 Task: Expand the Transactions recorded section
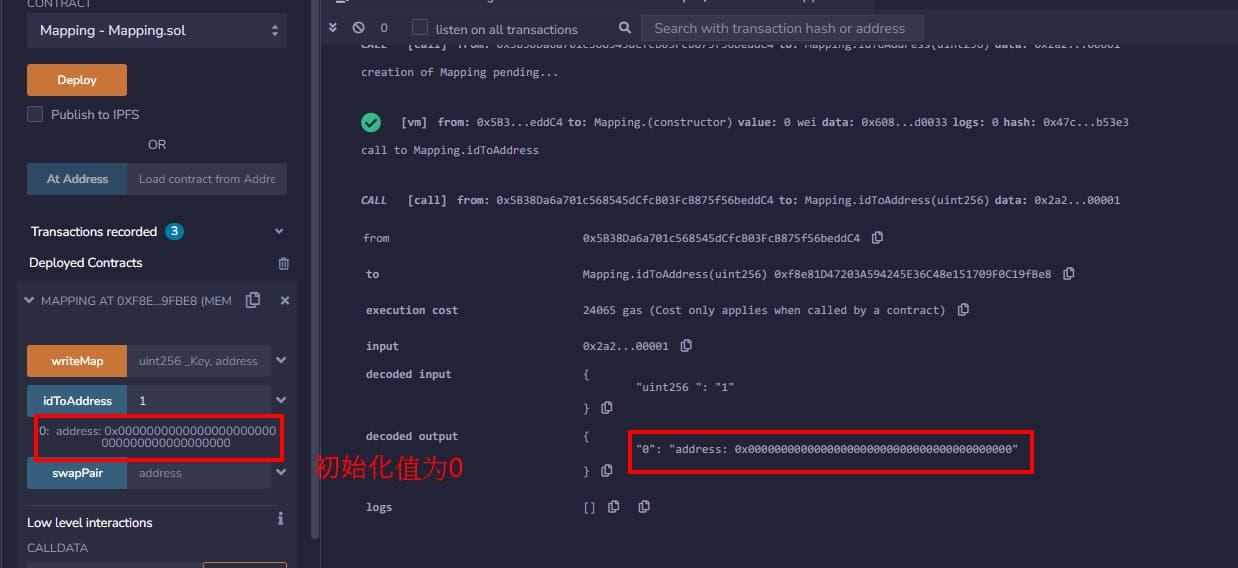(x=279, y=231)
